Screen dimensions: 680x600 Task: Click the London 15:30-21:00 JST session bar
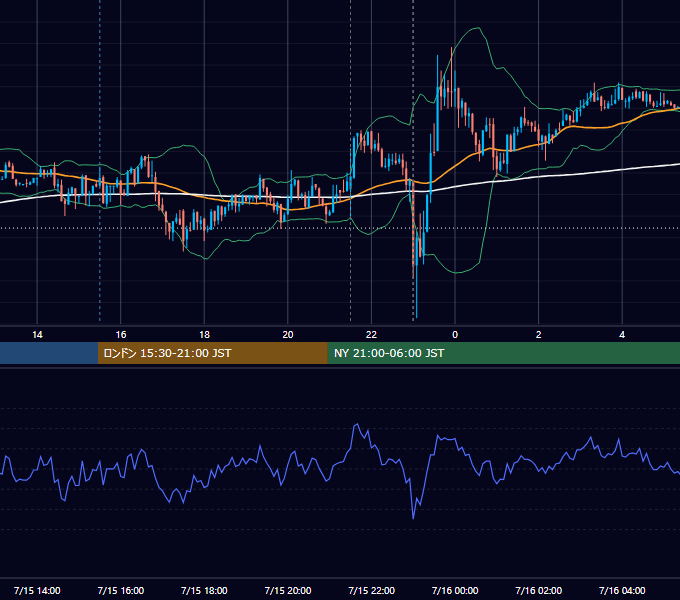(x=212, y=353)
